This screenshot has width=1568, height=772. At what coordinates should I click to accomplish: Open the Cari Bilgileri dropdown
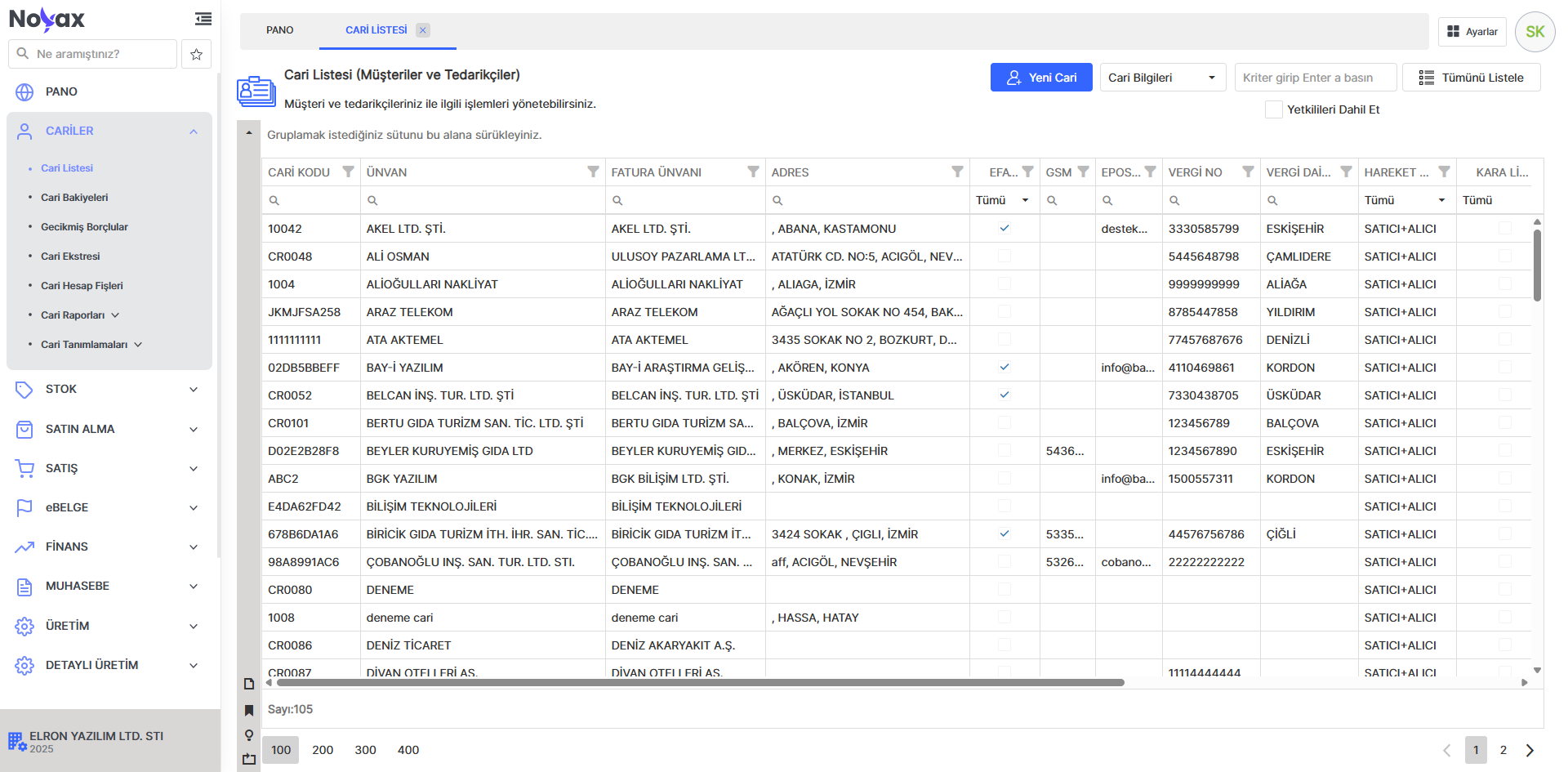(1162, 78)
